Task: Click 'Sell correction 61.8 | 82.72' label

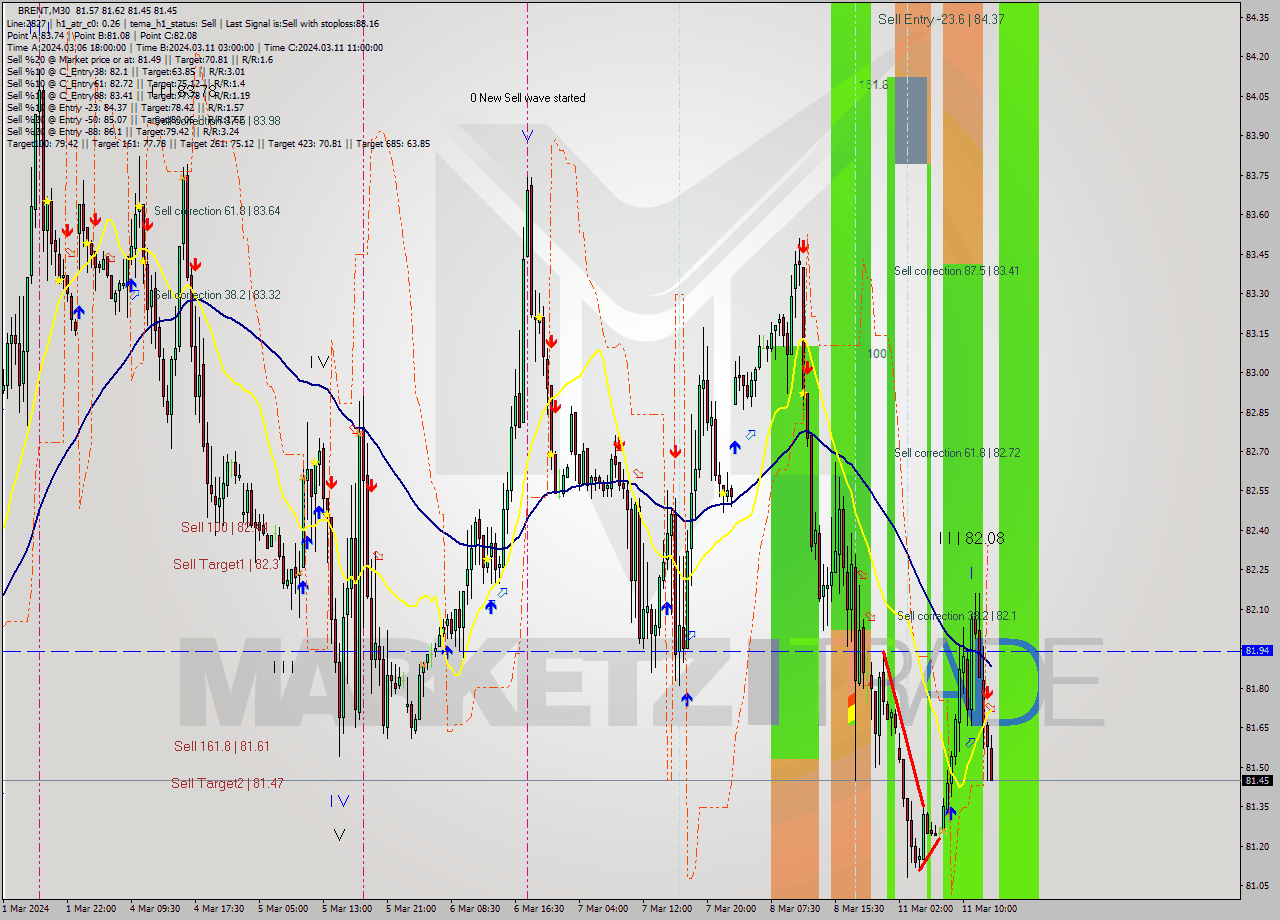Action: point(957,453)
